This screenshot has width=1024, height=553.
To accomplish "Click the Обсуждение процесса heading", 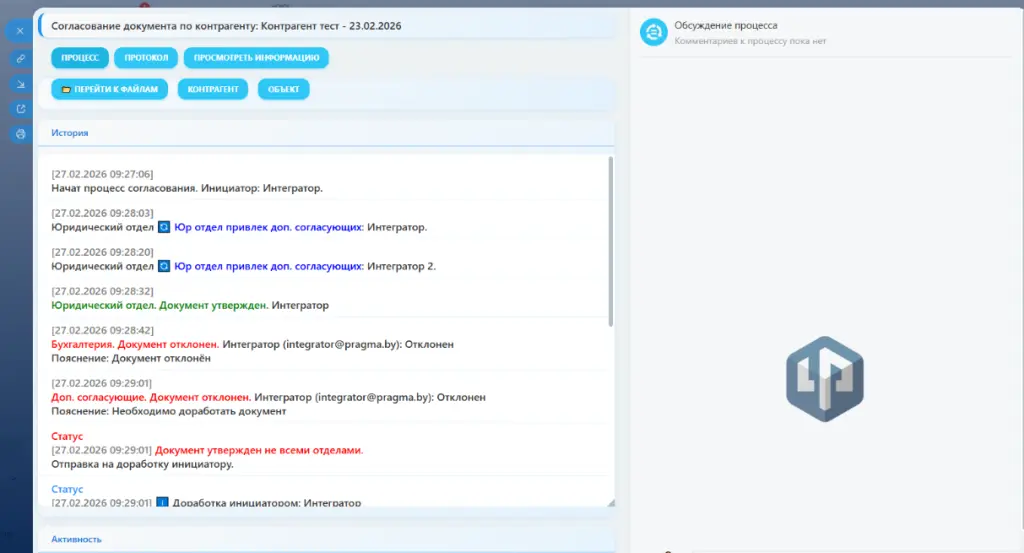I will pyautogui.click(x=725, y=25).
